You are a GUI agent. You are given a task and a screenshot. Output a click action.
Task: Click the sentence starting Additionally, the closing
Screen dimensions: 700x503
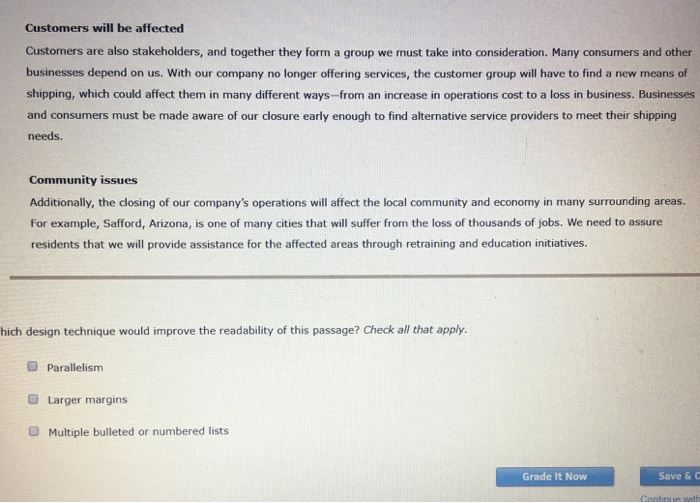click(x=358, y=202)
